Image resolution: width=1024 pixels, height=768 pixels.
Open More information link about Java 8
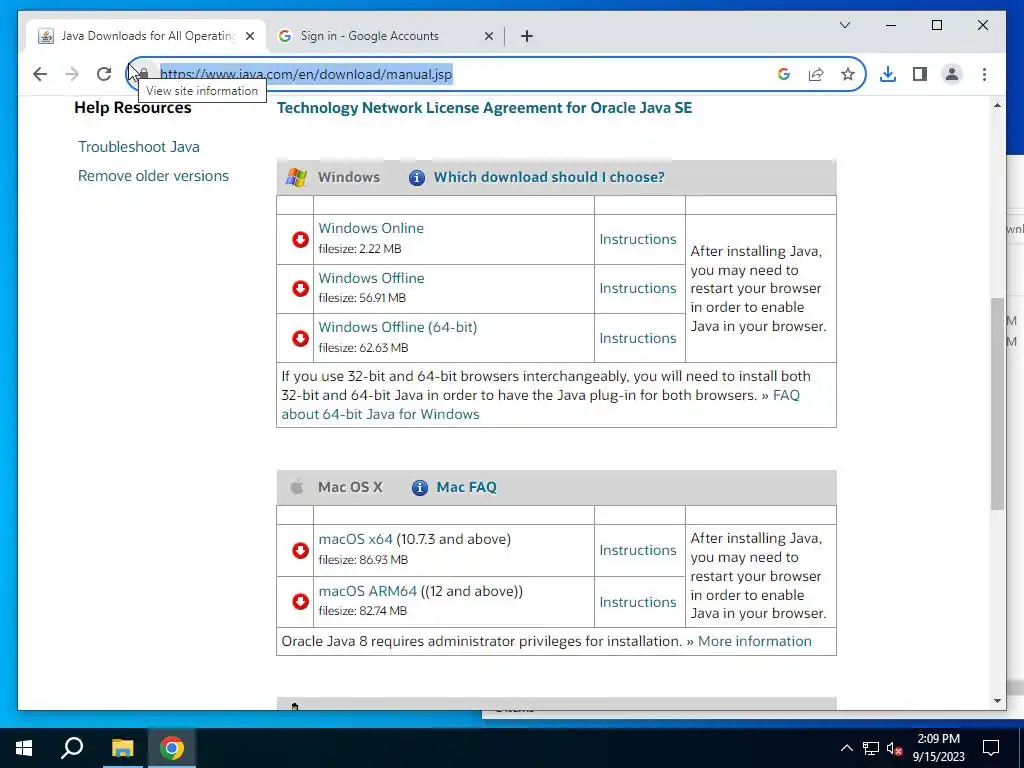[x=754, y=641]
